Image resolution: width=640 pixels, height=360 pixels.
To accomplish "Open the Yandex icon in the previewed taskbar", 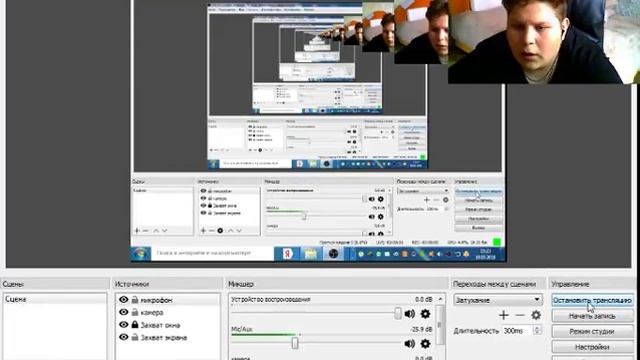I will click(288, 254).
